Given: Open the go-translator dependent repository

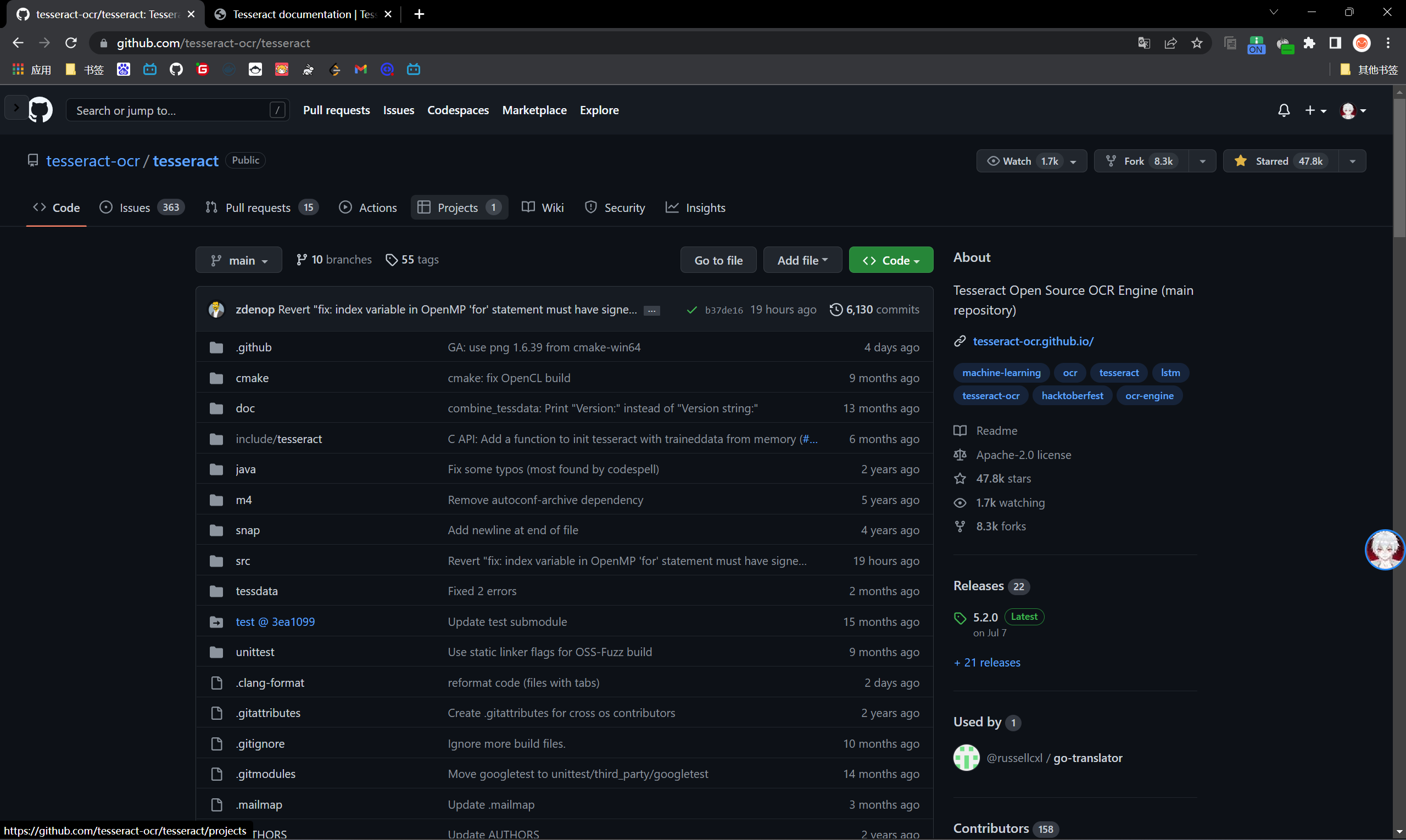Looking at the screenshot, I should (1088, 759).
